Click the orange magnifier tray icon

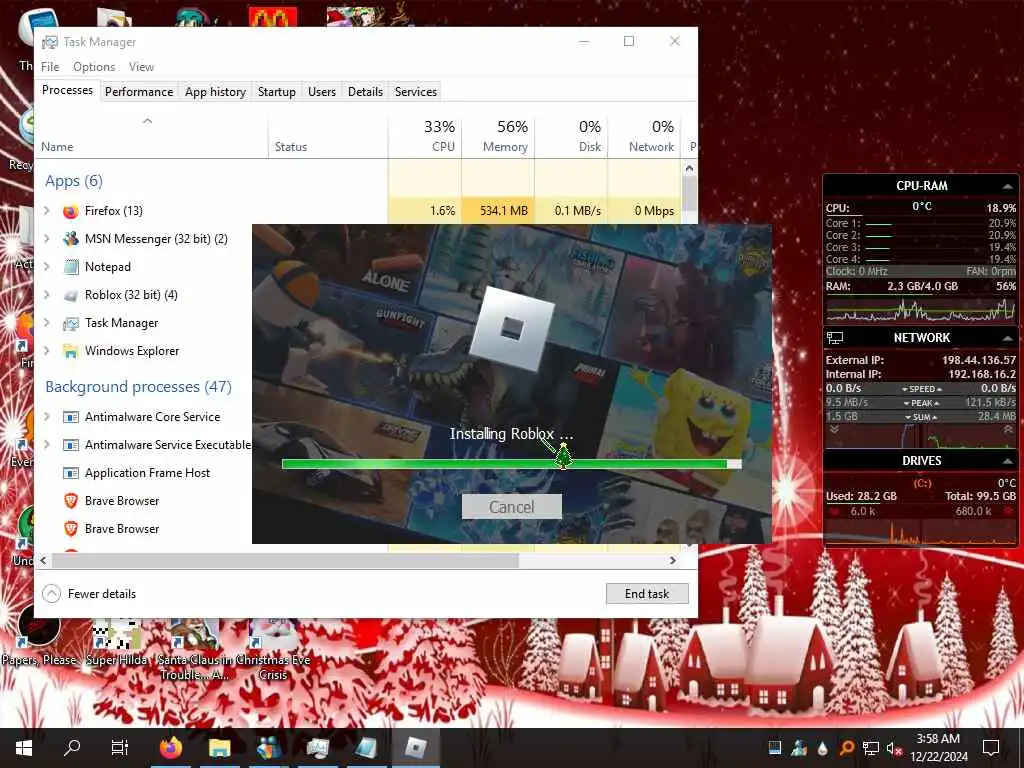tap(846, 748)
